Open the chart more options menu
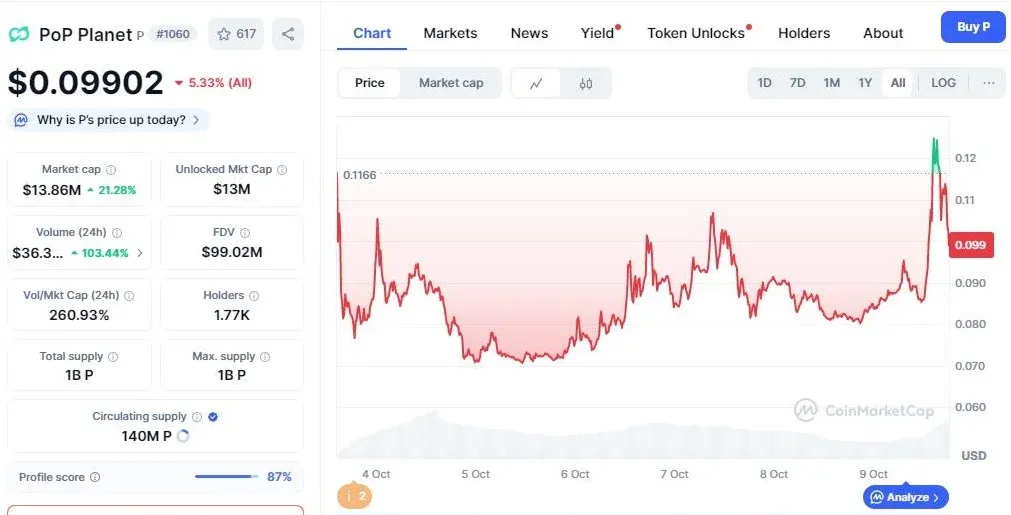The image size is (1011, 515). click(989, 83)
